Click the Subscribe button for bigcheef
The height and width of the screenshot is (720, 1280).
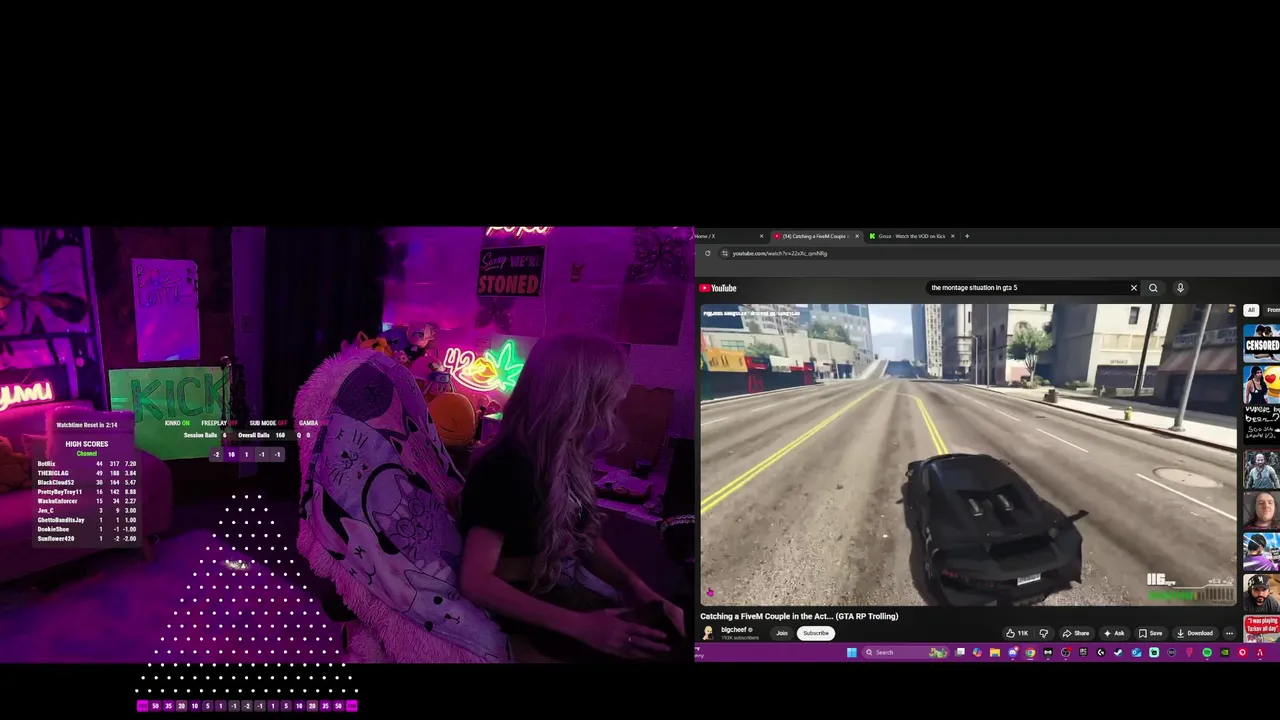(815, 633)
